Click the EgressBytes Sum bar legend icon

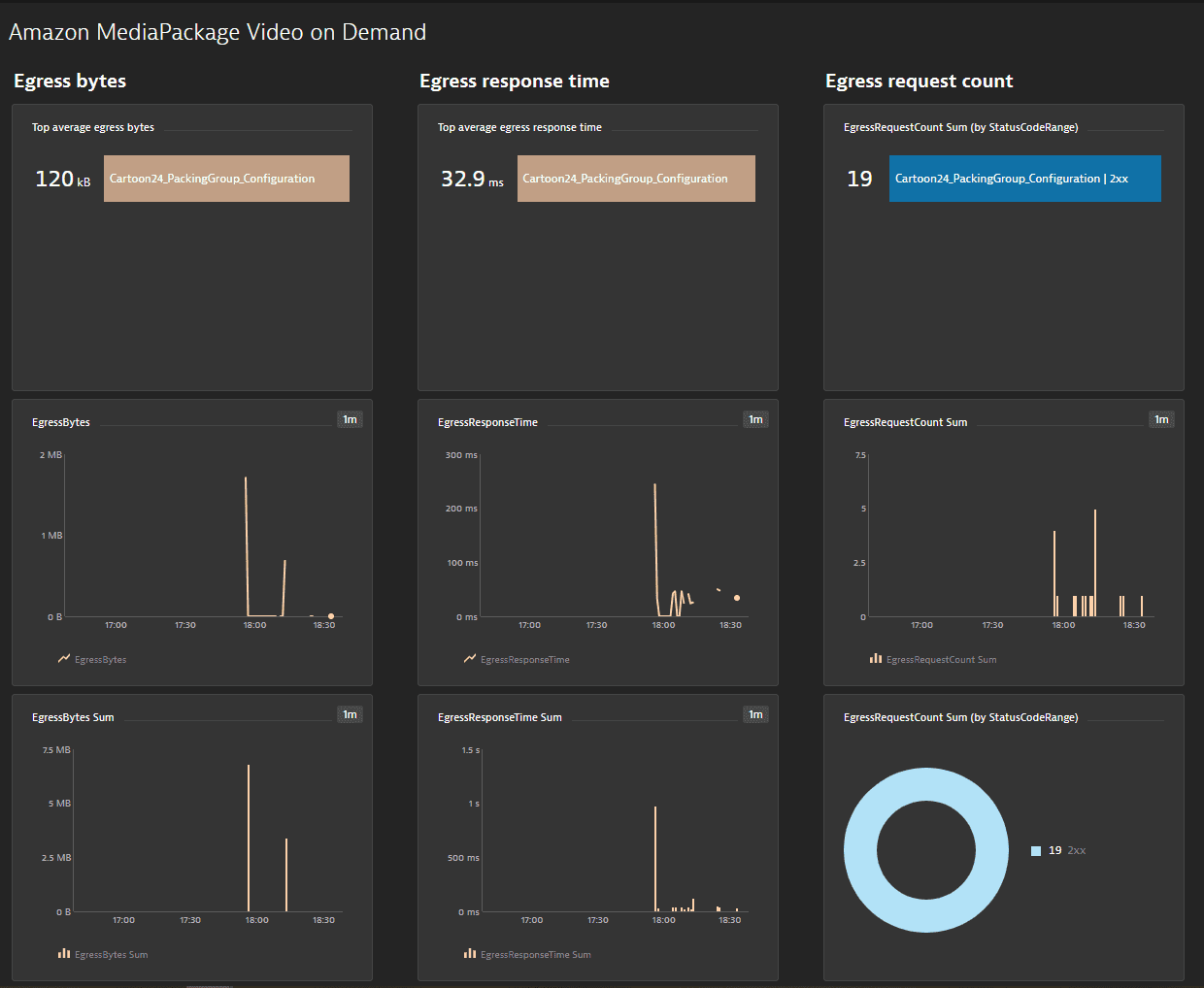tap(64, 954)
